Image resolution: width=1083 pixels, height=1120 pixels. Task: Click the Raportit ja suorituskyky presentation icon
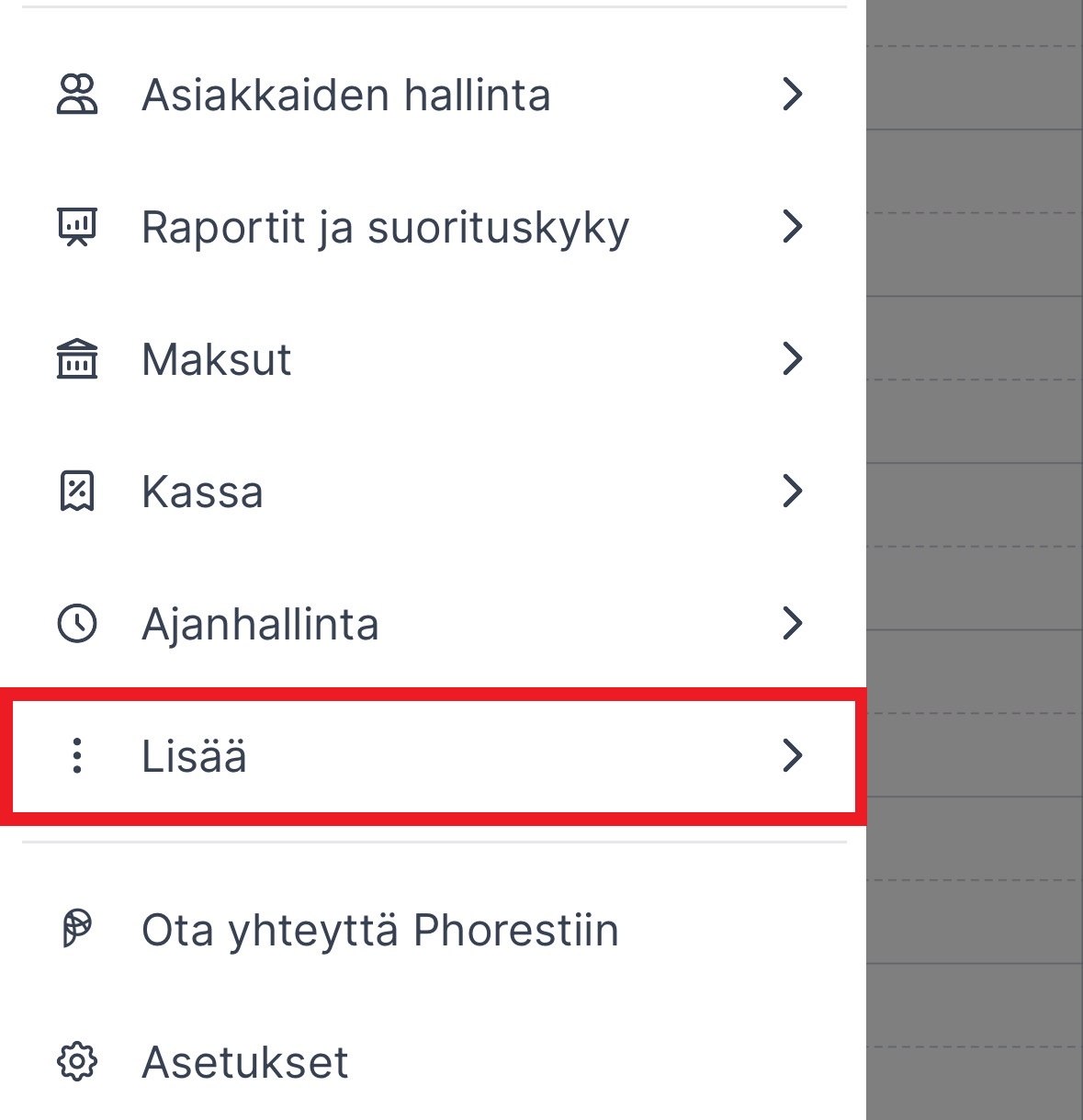77,226
